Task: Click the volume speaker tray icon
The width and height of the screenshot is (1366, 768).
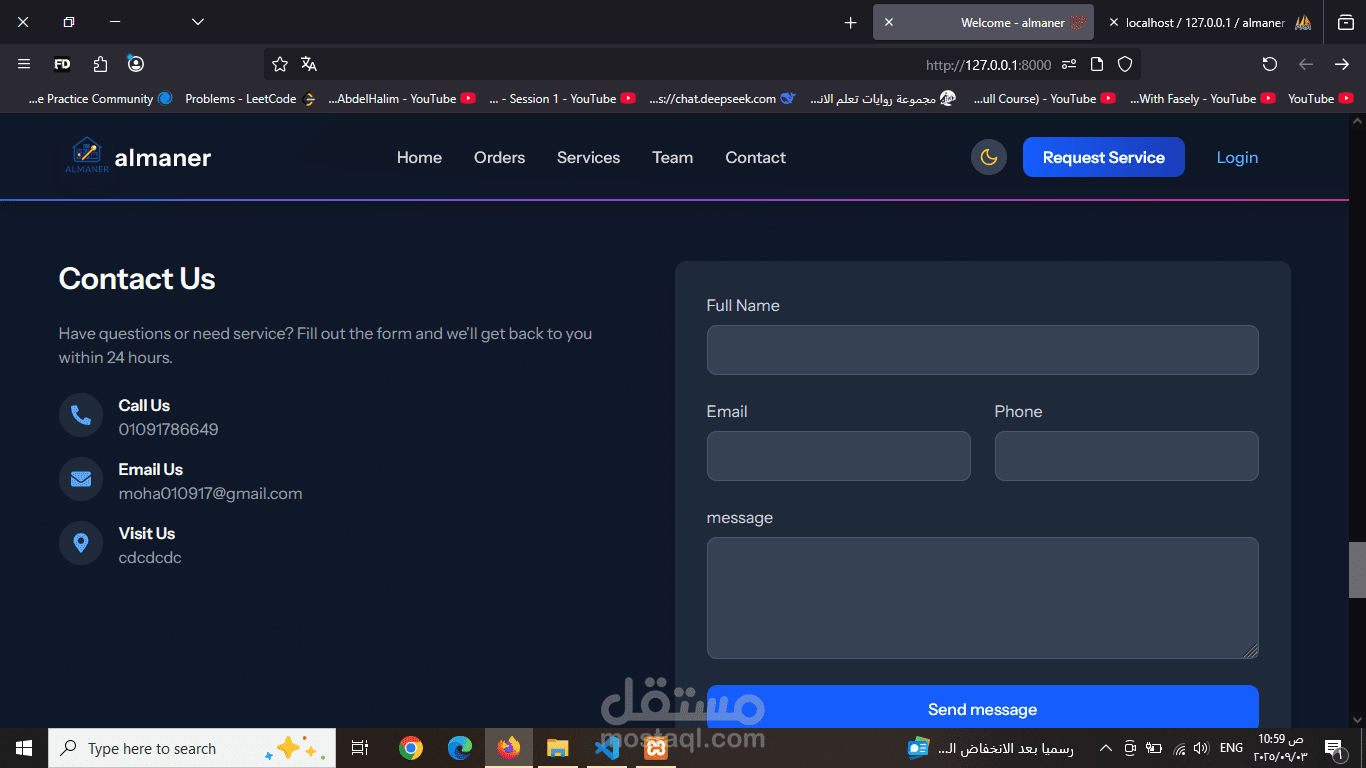Action: tap(1201, 748)
